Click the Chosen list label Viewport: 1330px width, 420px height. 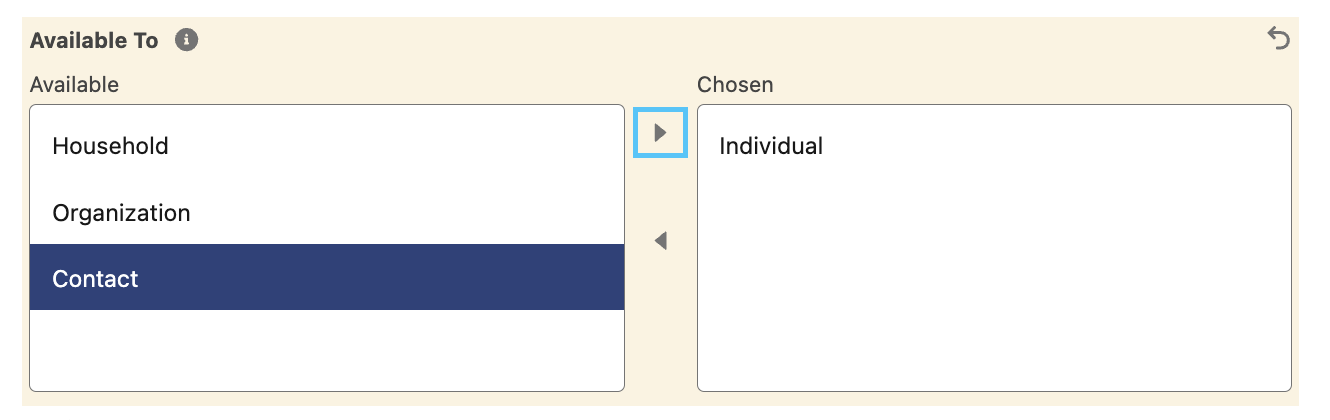[735, 85]
